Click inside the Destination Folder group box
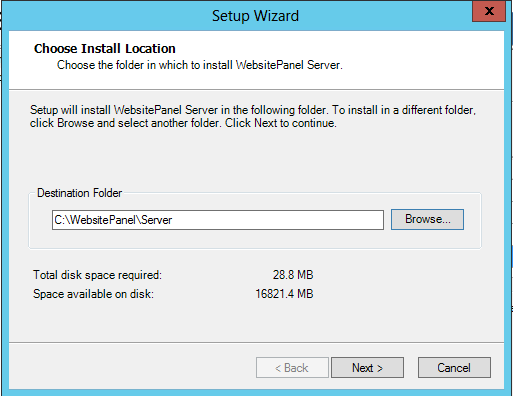The image size is (513, 396). 255,238
